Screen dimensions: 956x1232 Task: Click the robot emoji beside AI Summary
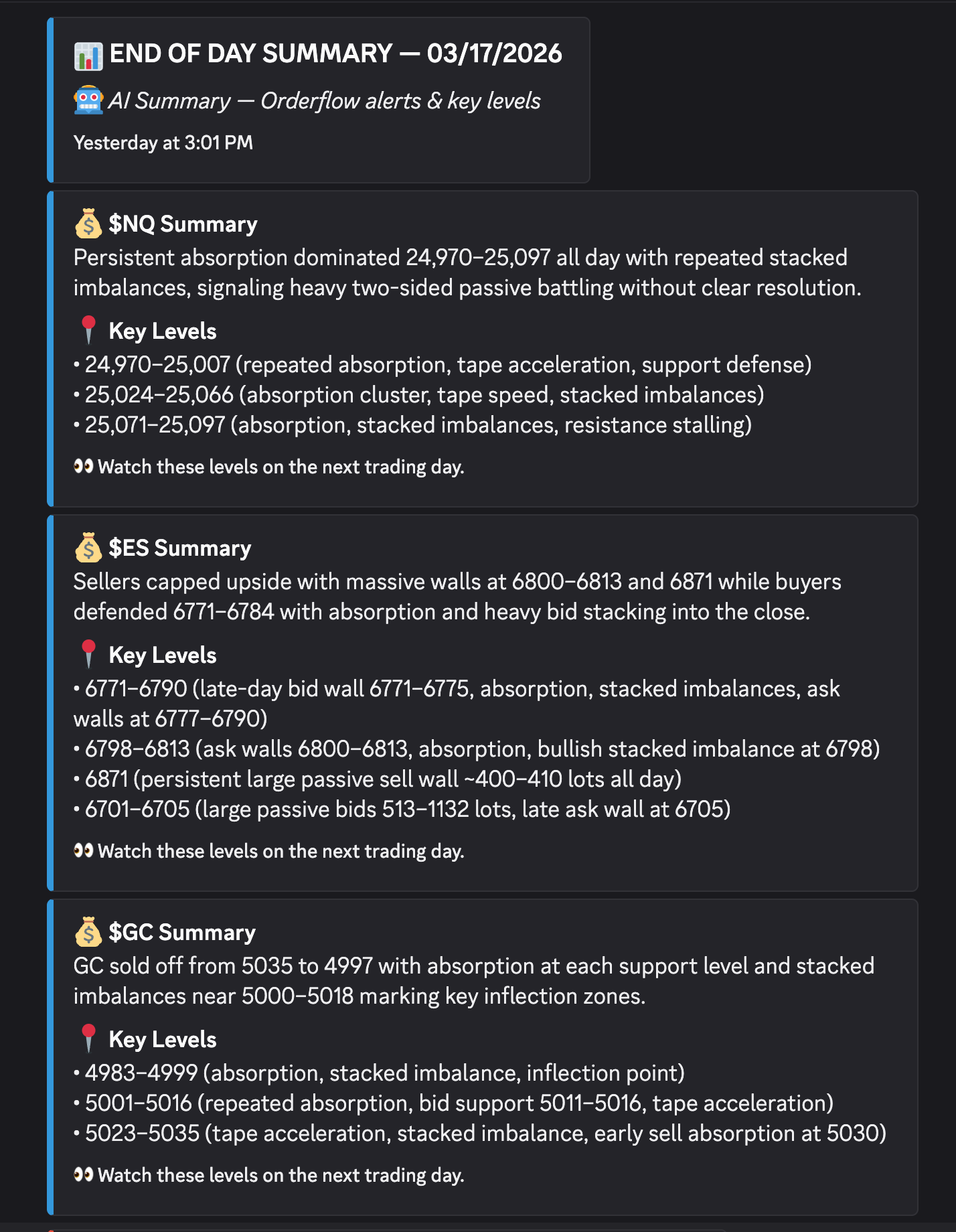[x=88, y=101]
